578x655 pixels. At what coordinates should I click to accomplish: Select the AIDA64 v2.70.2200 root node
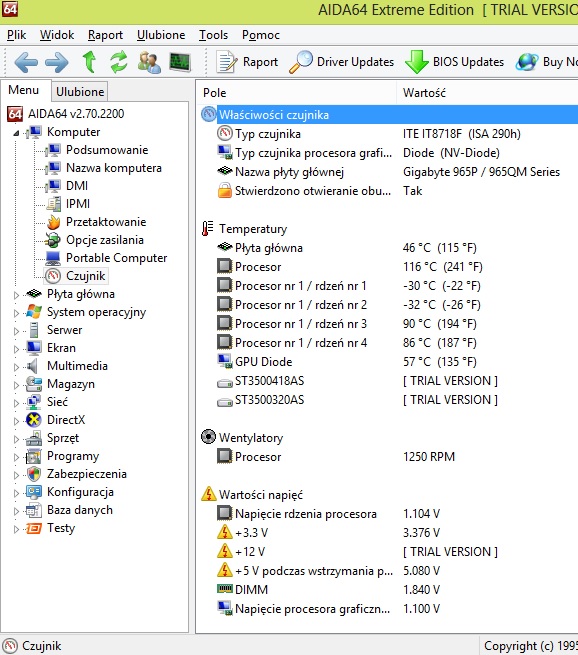tap(76, 114)
